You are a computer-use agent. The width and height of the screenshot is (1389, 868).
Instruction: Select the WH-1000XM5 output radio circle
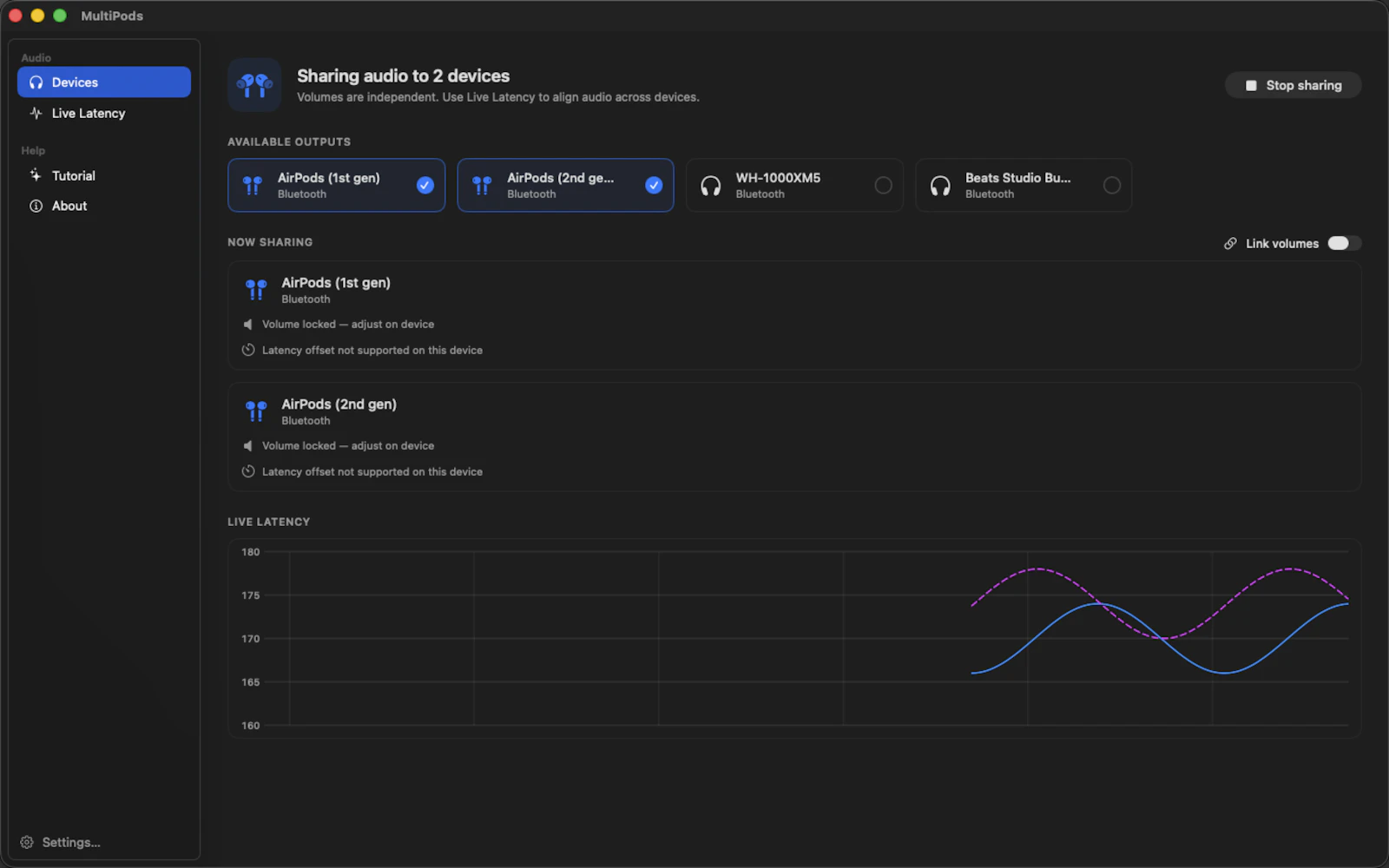coord(883,185)
